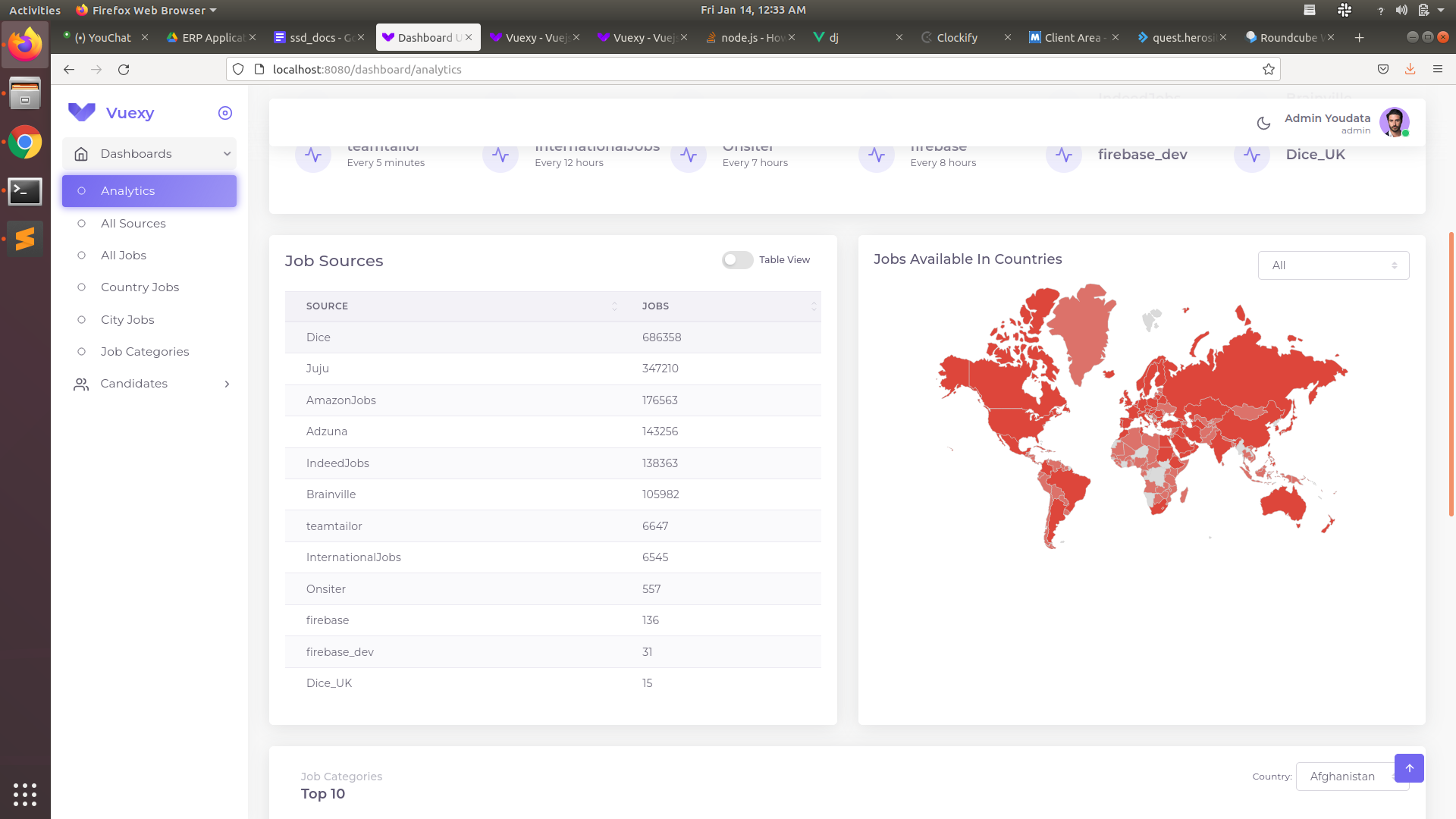Select the Brainville source row
The width and height of the screenshot is (1456, 819).
click(553, 494)
